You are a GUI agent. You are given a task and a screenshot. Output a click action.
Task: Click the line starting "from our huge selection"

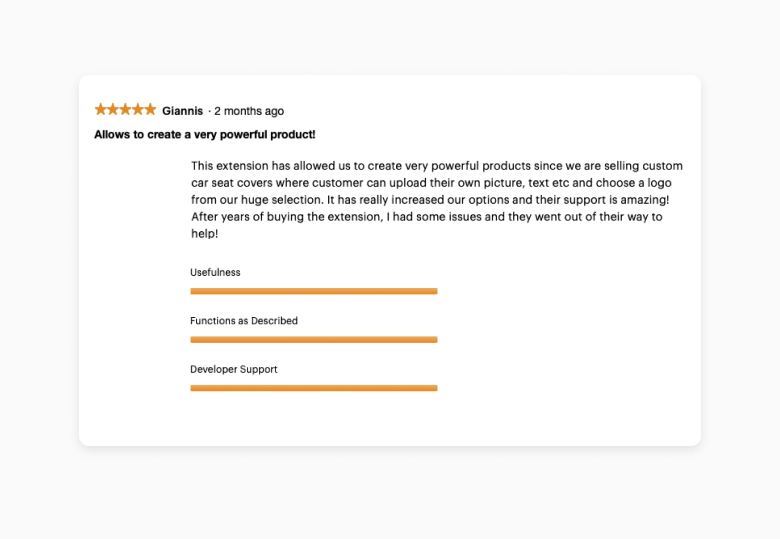click(431, 200)
